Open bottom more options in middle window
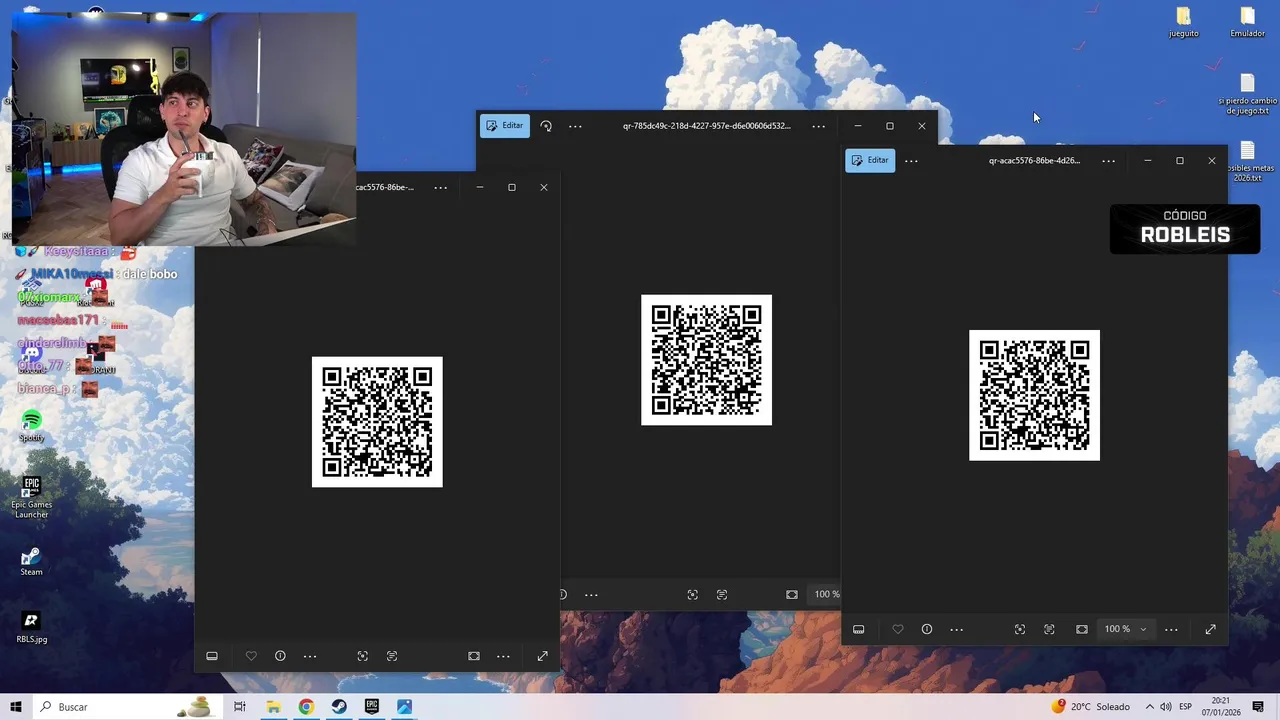Screen dimensions: 1280x720 click(591, 594)
